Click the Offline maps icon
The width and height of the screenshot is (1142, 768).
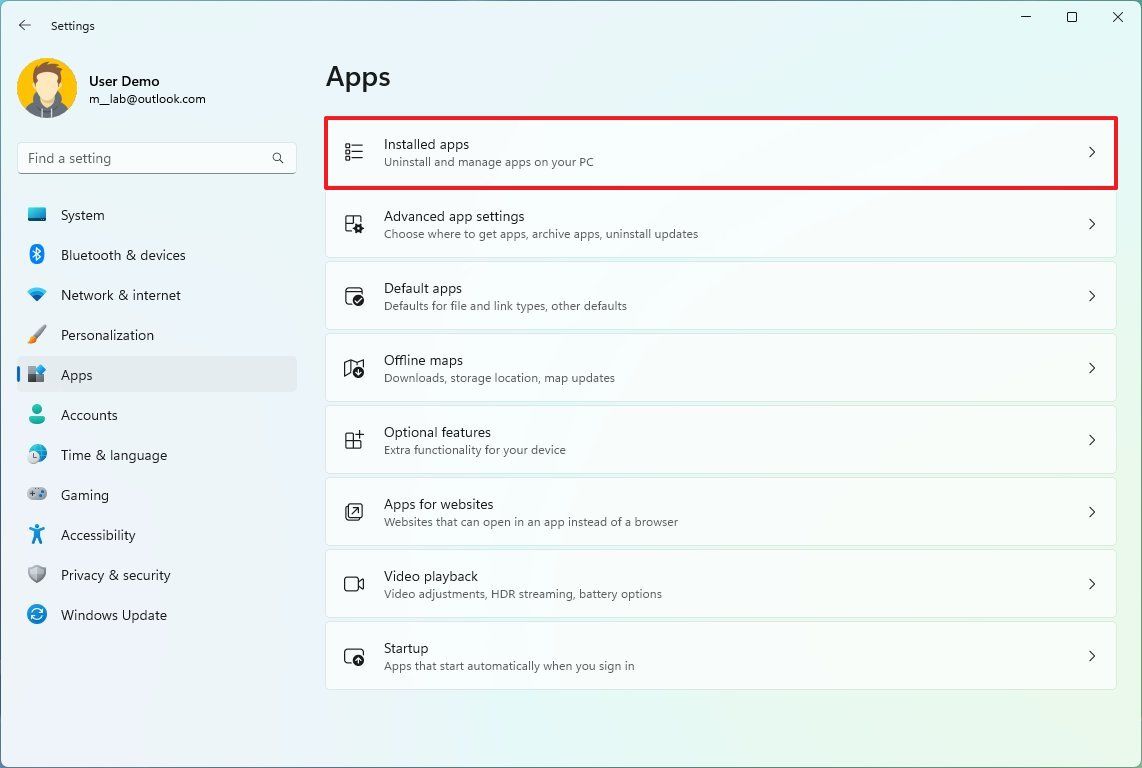354,368
